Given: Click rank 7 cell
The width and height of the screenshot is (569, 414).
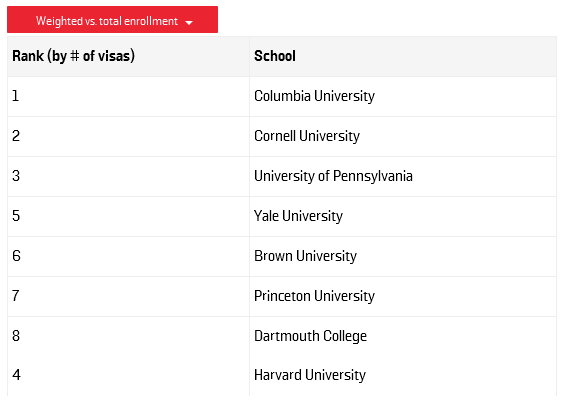Looking at the screenshot, I should [x=128, y=296].
